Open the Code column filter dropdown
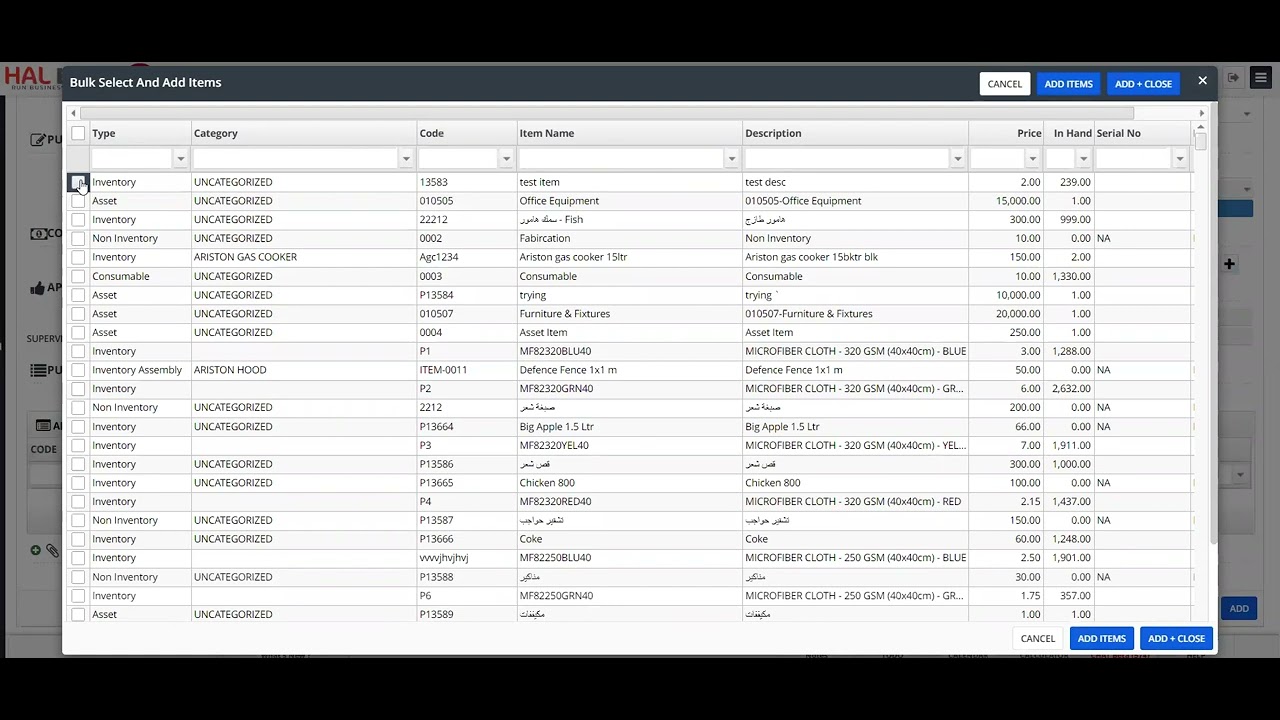Image resolution: width=1280 pixels, height=720 pixels. pos(506,159)
